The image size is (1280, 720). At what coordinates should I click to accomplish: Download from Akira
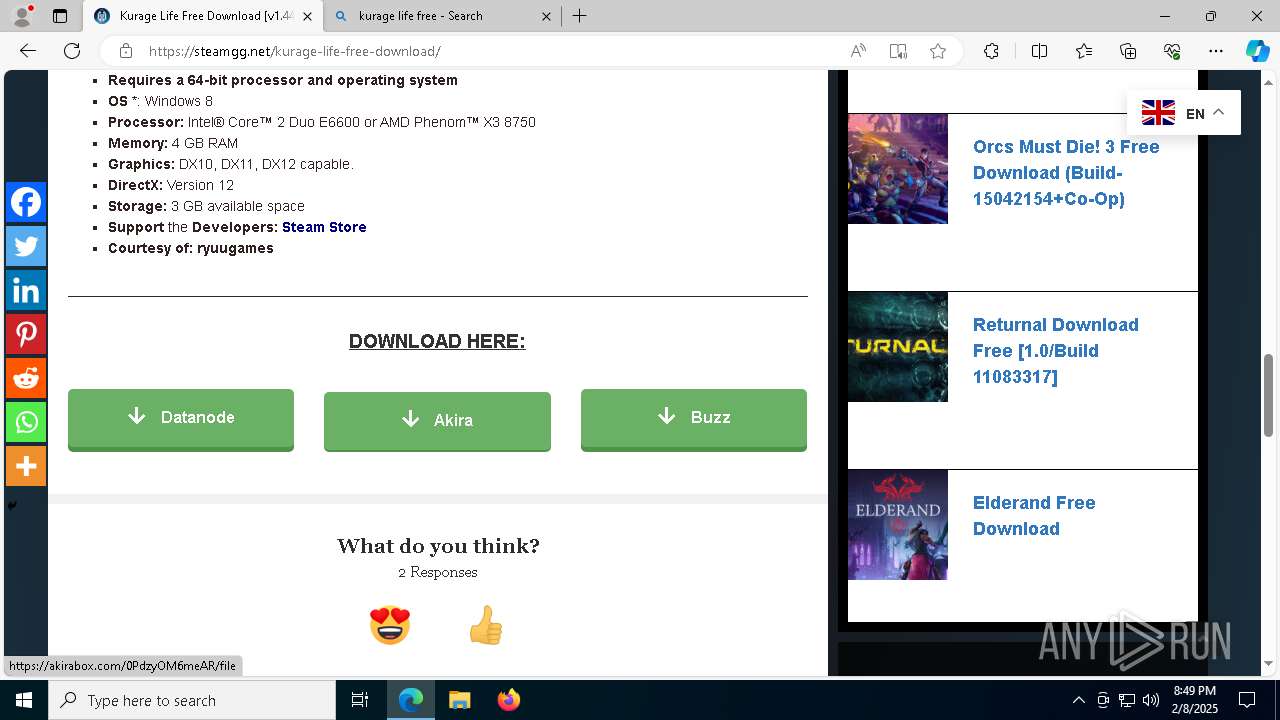437,421
